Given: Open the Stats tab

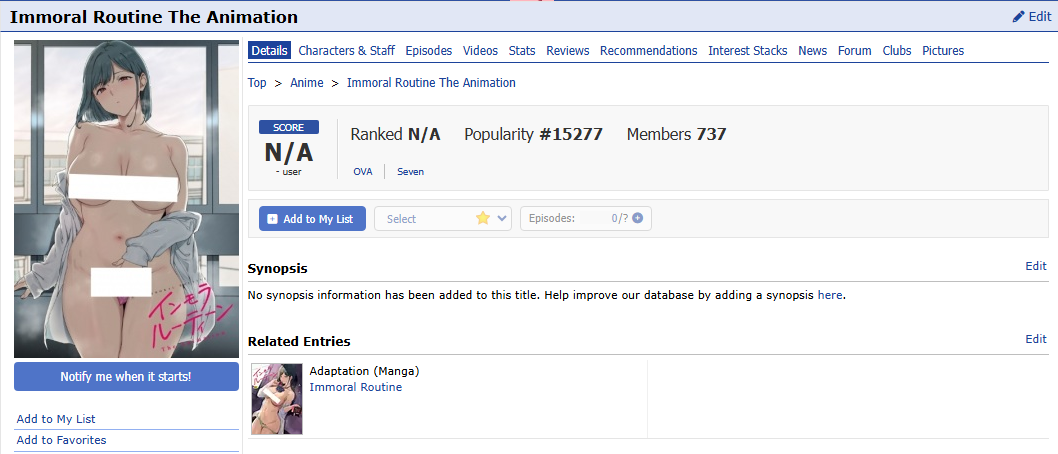Looking at the screenshot, I should coord(521,51).
